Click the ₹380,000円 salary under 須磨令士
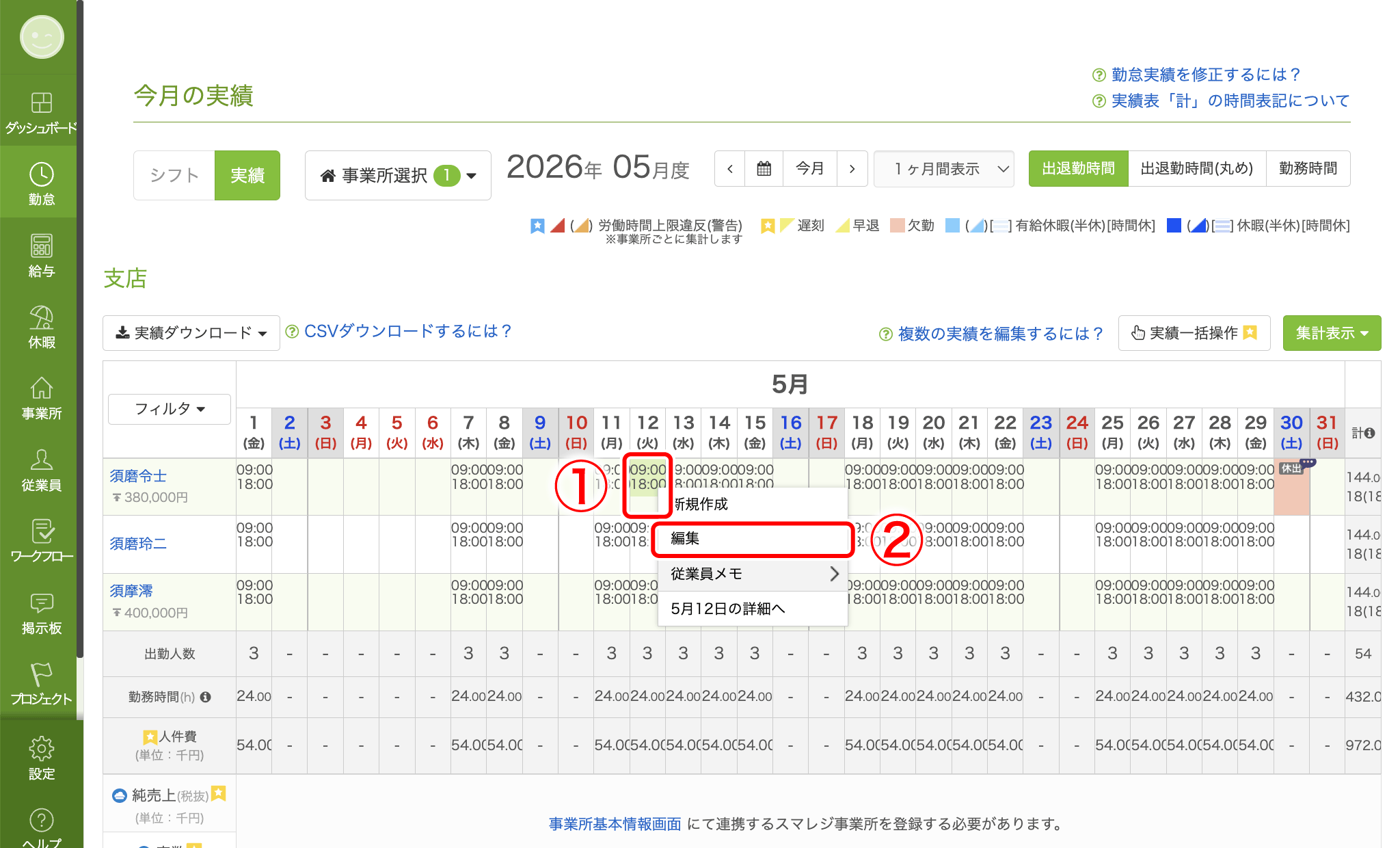The height and width of the screenshot is (848, 1400). pos(150,497)
